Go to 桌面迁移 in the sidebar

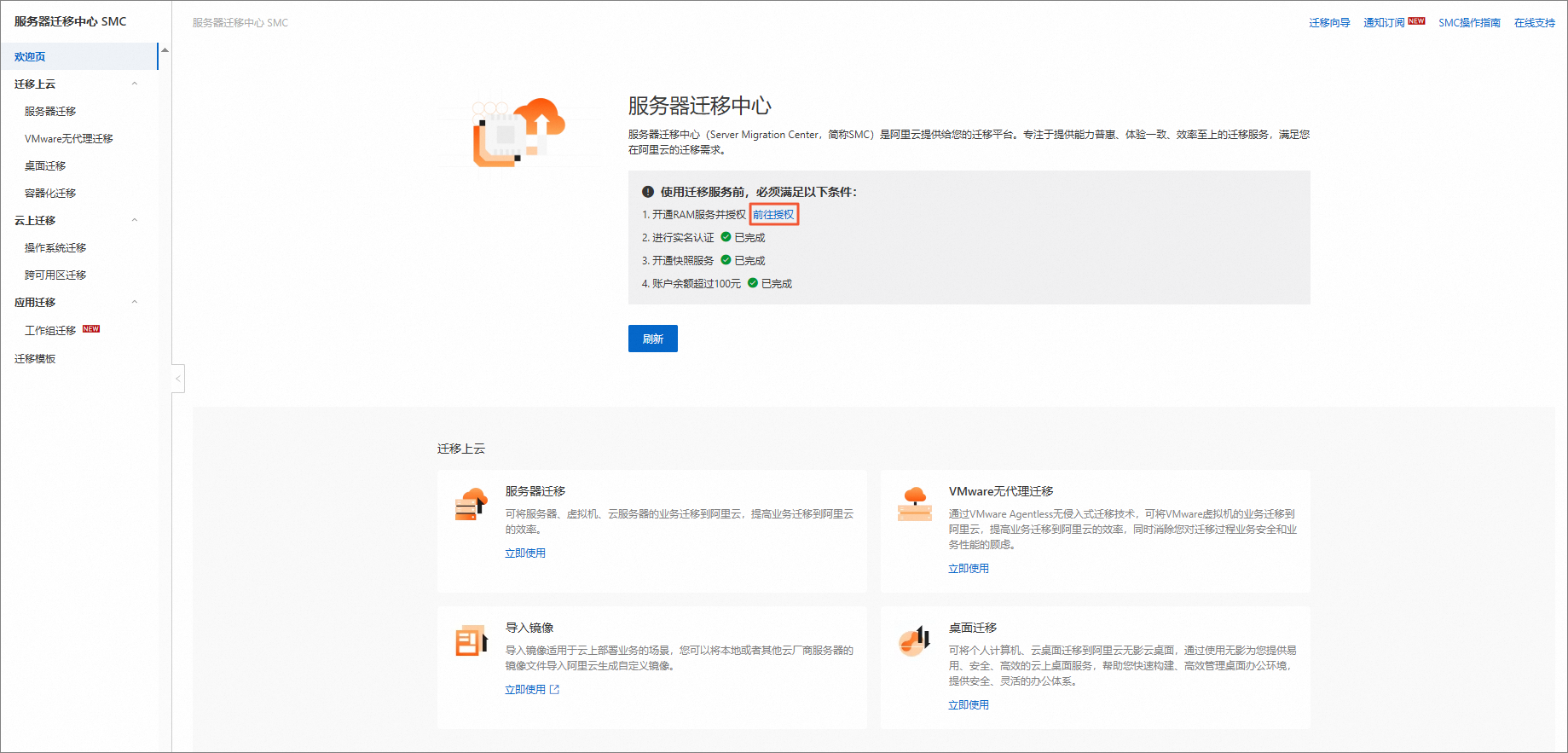[x=45, y=165]
